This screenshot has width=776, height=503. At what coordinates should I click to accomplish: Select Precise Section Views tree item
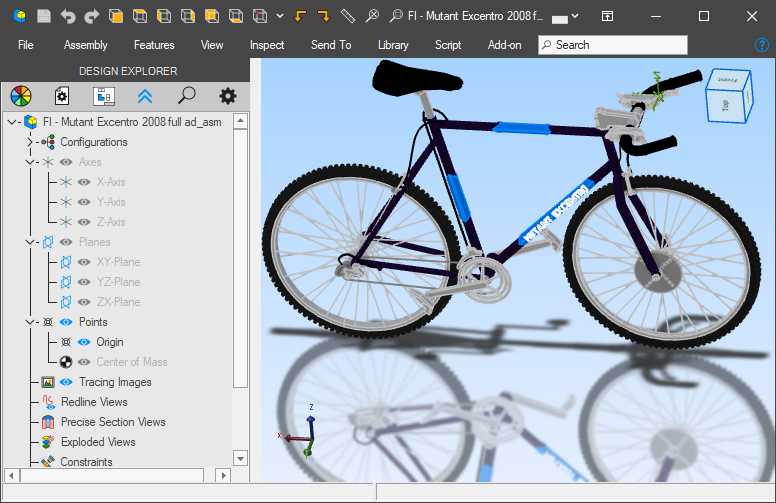(x=112, y=422)
